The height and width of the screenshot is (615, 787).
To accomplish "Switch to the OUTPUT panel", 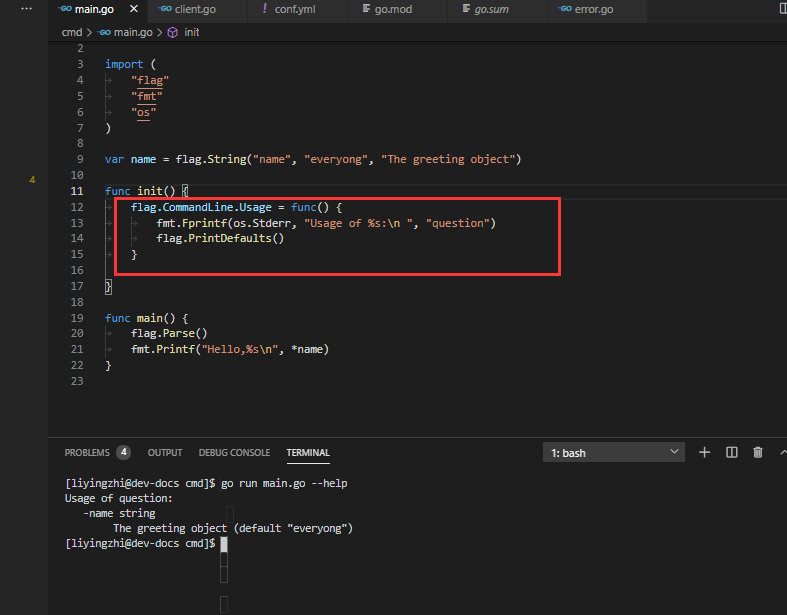I will coord(165,452).
